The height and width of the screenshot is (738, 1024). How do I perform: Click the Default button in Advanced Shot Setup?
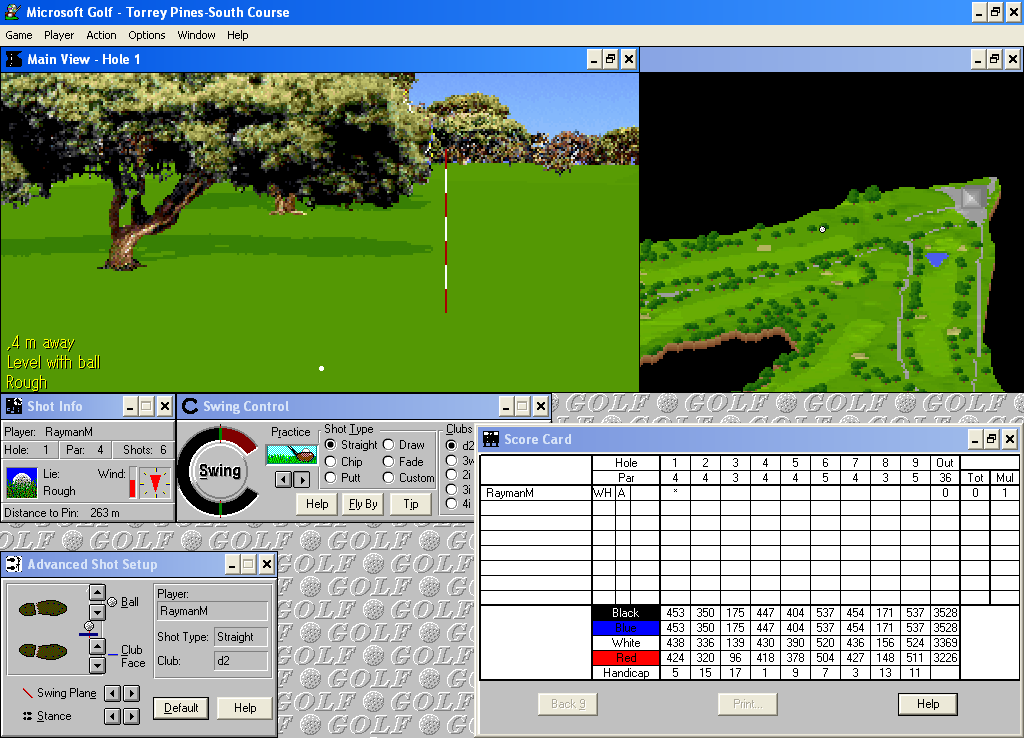[x=181, y=708]
